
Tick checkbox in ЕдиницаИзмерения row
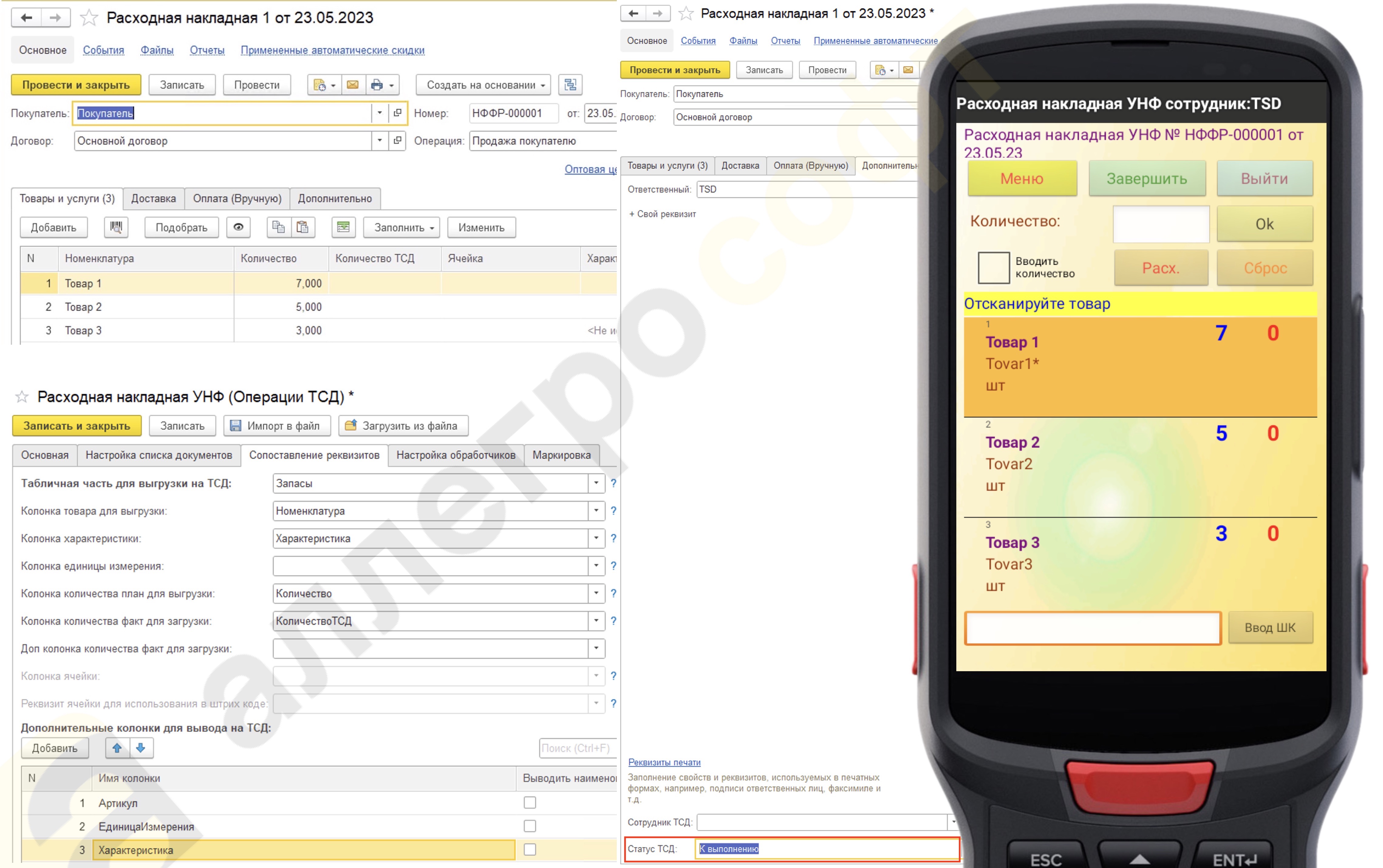(x=529, y=826)
